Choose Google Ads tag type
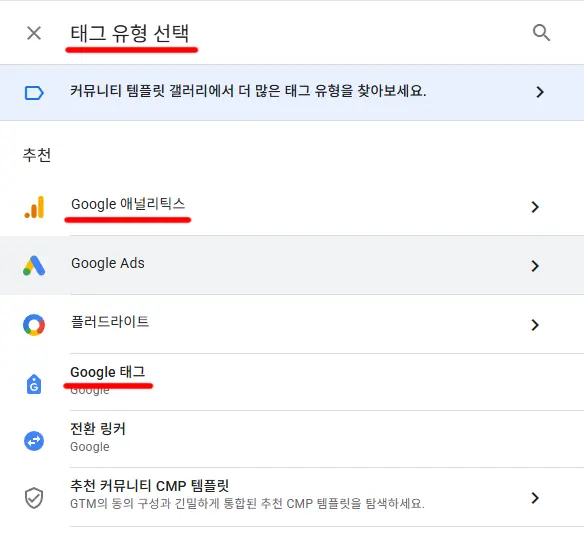Image resolution: width=584 pixels, height=536 pixels. (108, 263)
